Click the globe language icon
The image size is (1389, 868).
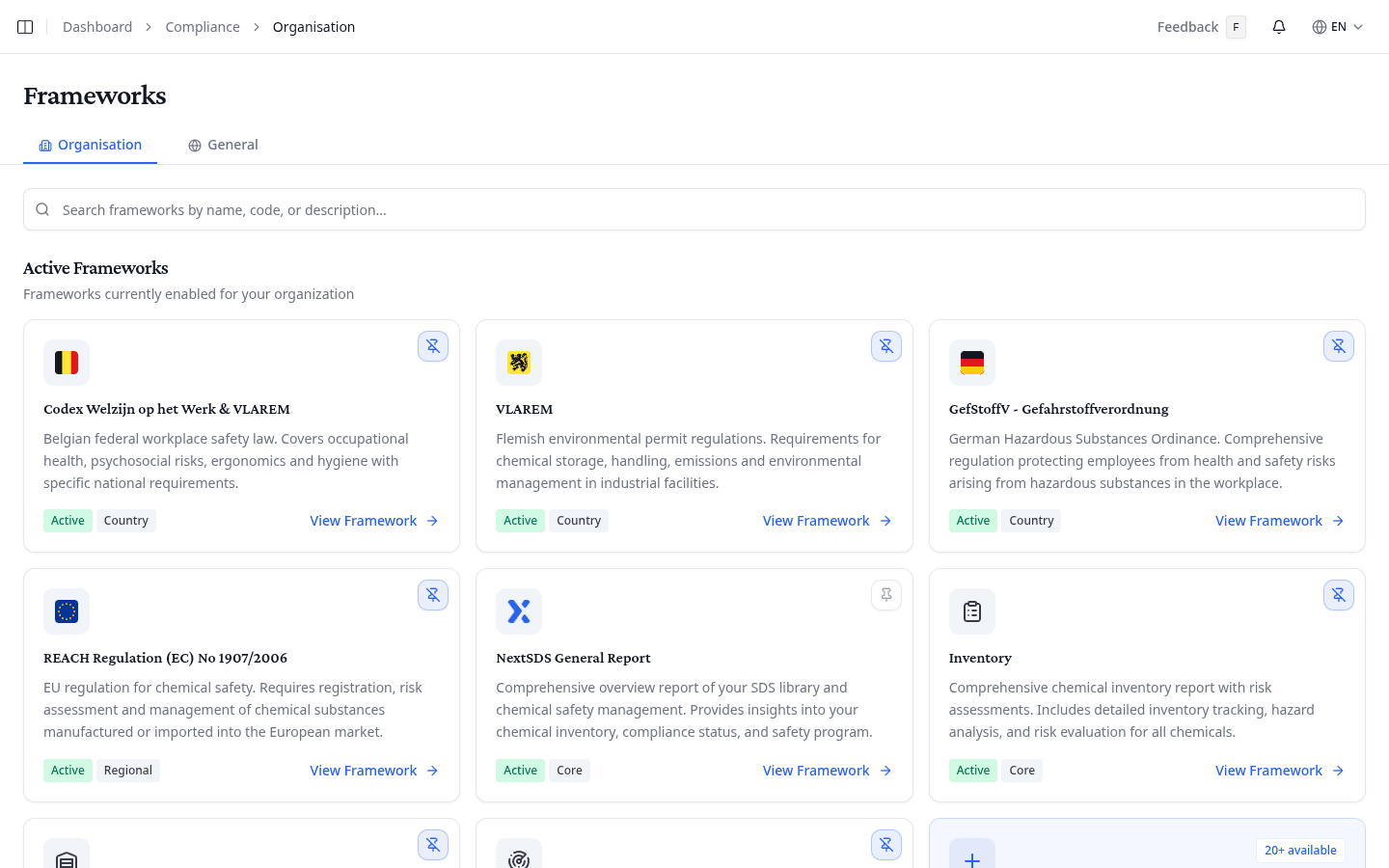coord(1320,27)
